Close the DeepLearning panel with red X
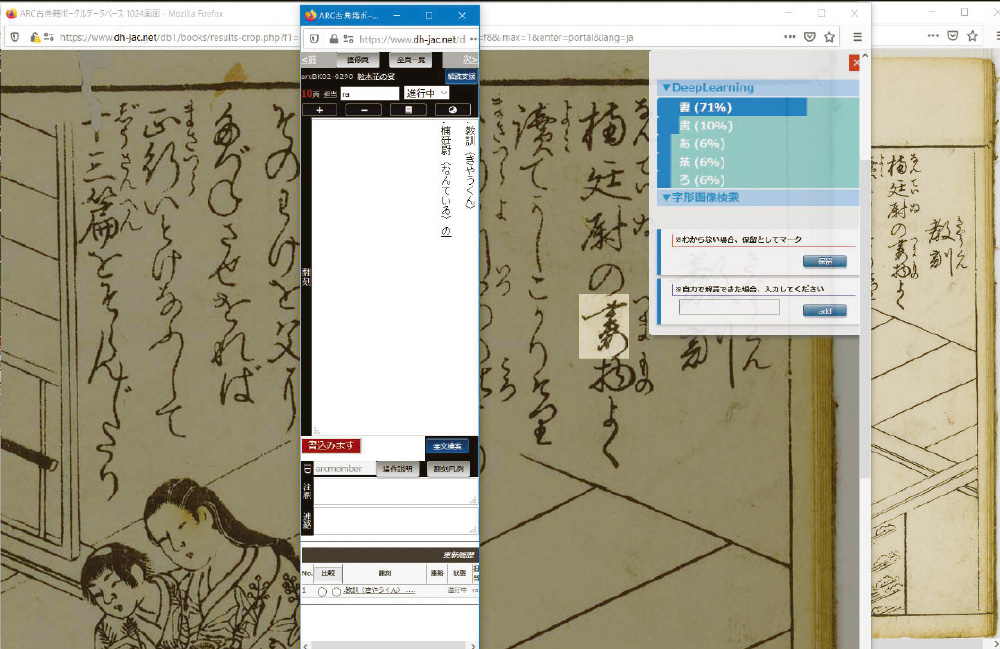Viewport: 1000px width, 649px height. 854,62
